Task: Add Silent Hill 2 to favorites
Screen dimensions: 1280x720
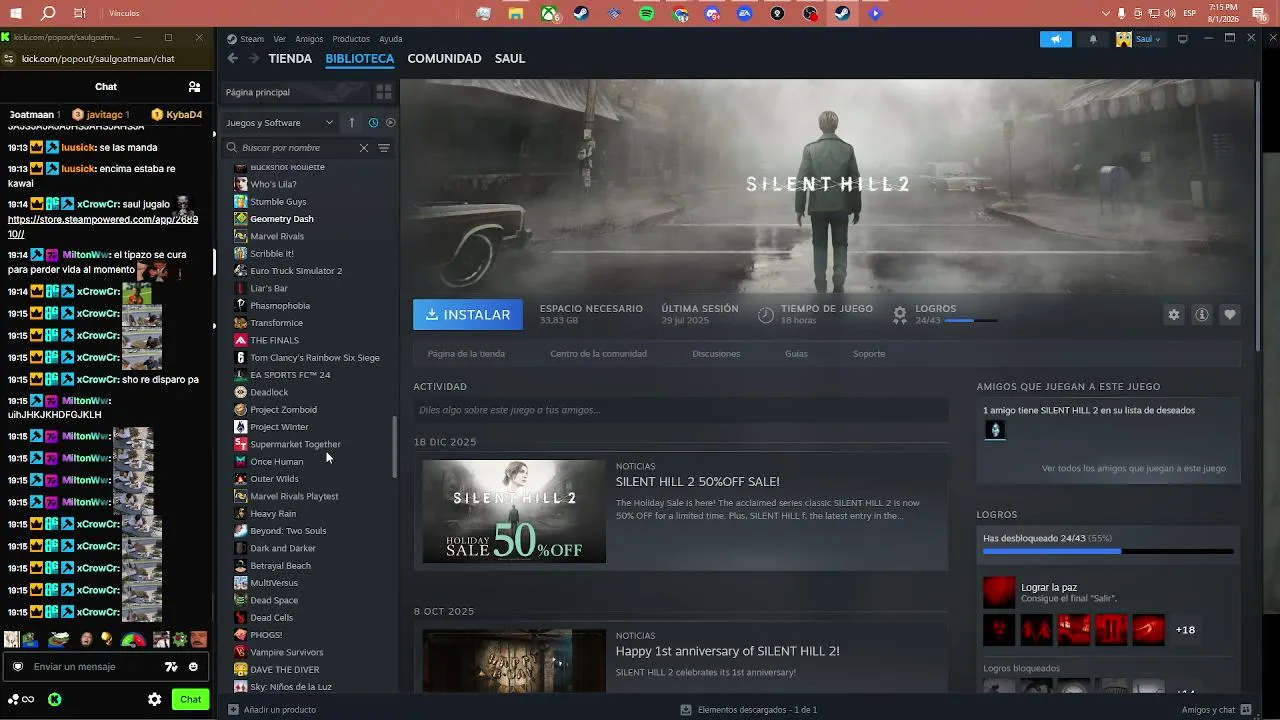Action: click(1230, 314)
